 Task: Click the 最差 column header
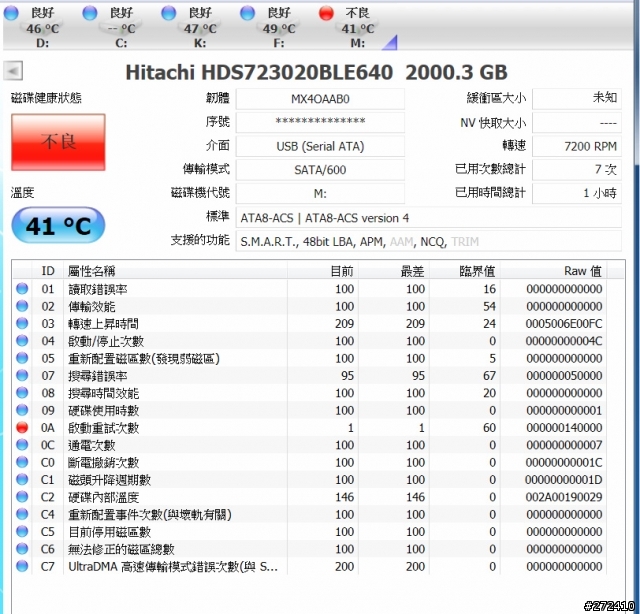click(x=394, y=271)
